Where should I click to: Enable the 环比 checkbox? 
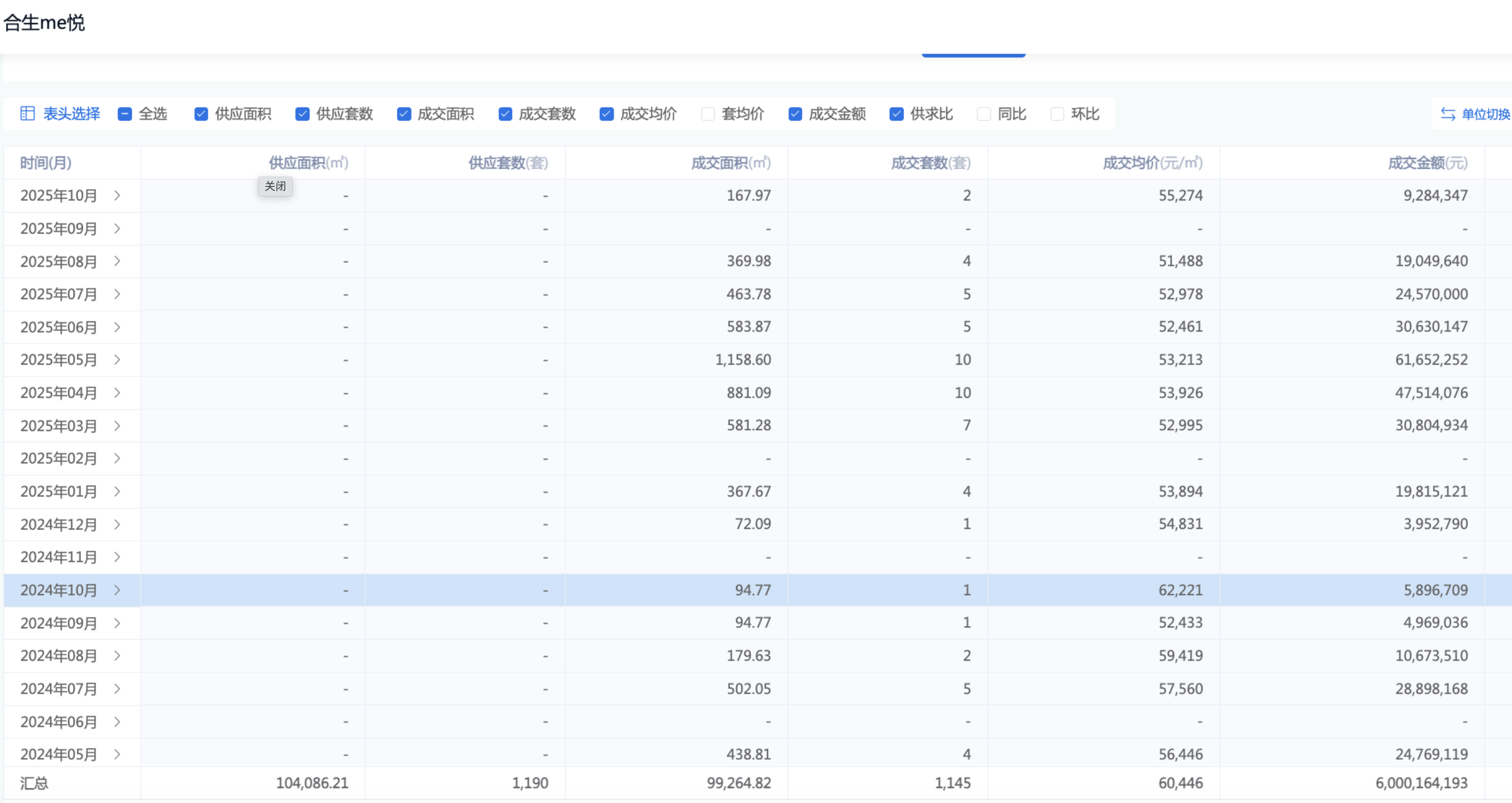click(1057, 114)
